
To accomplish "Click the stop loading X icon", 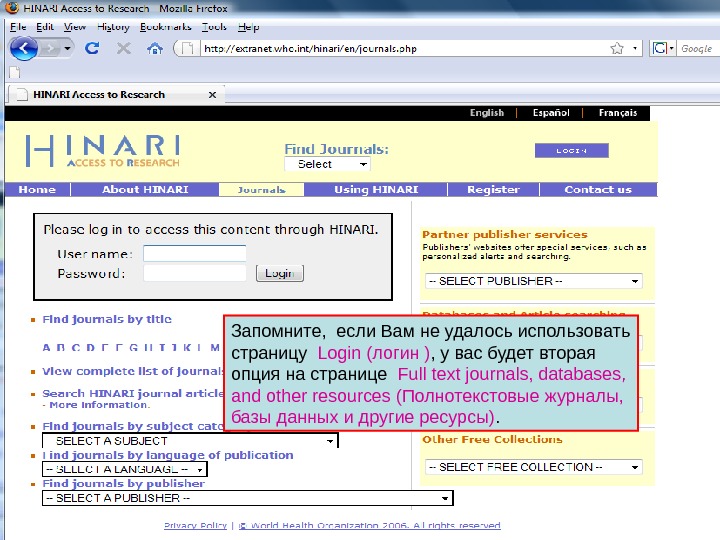I will point(124,48).
